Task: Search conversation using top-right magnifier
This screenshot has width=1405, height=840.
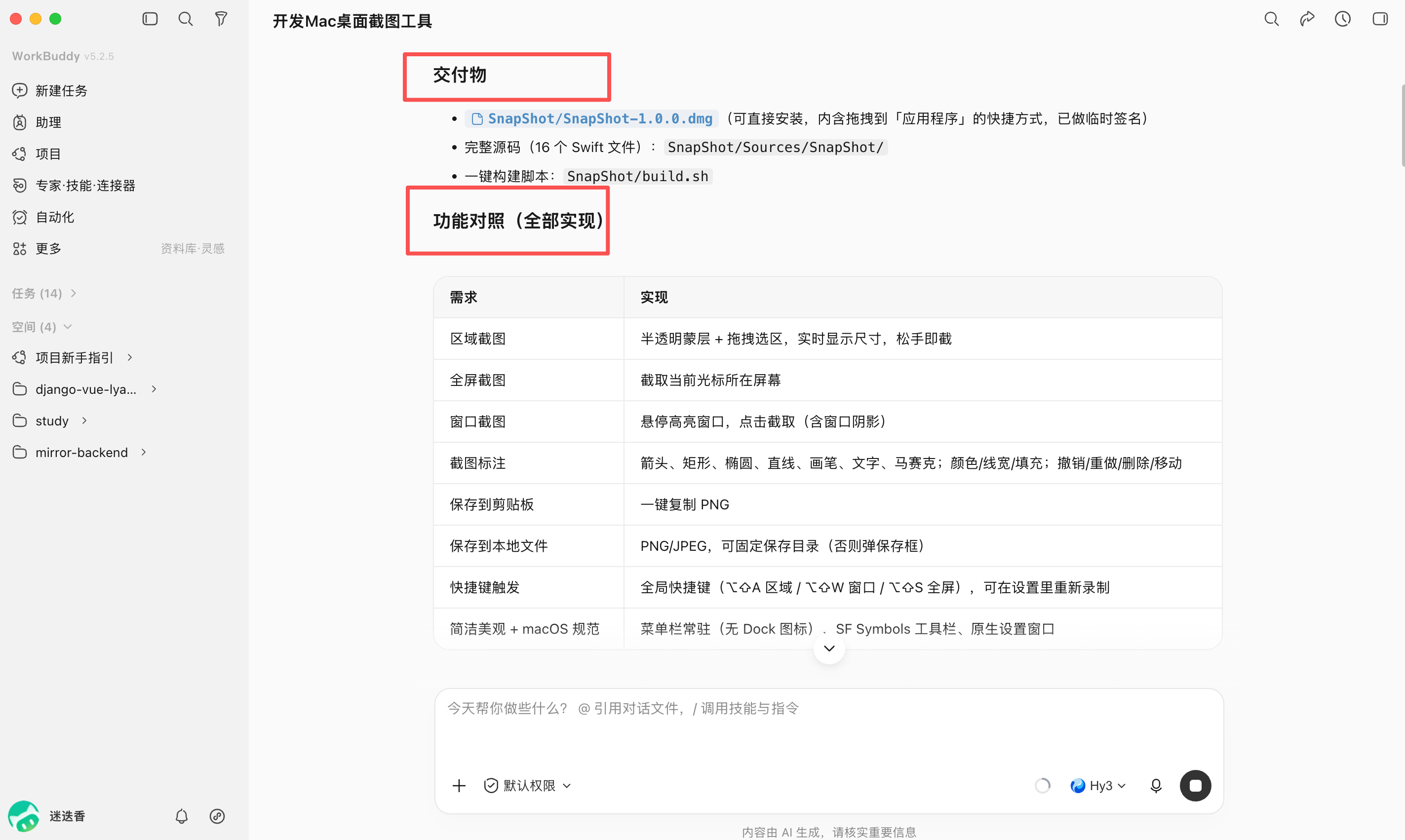Action: pos(1271,19)
